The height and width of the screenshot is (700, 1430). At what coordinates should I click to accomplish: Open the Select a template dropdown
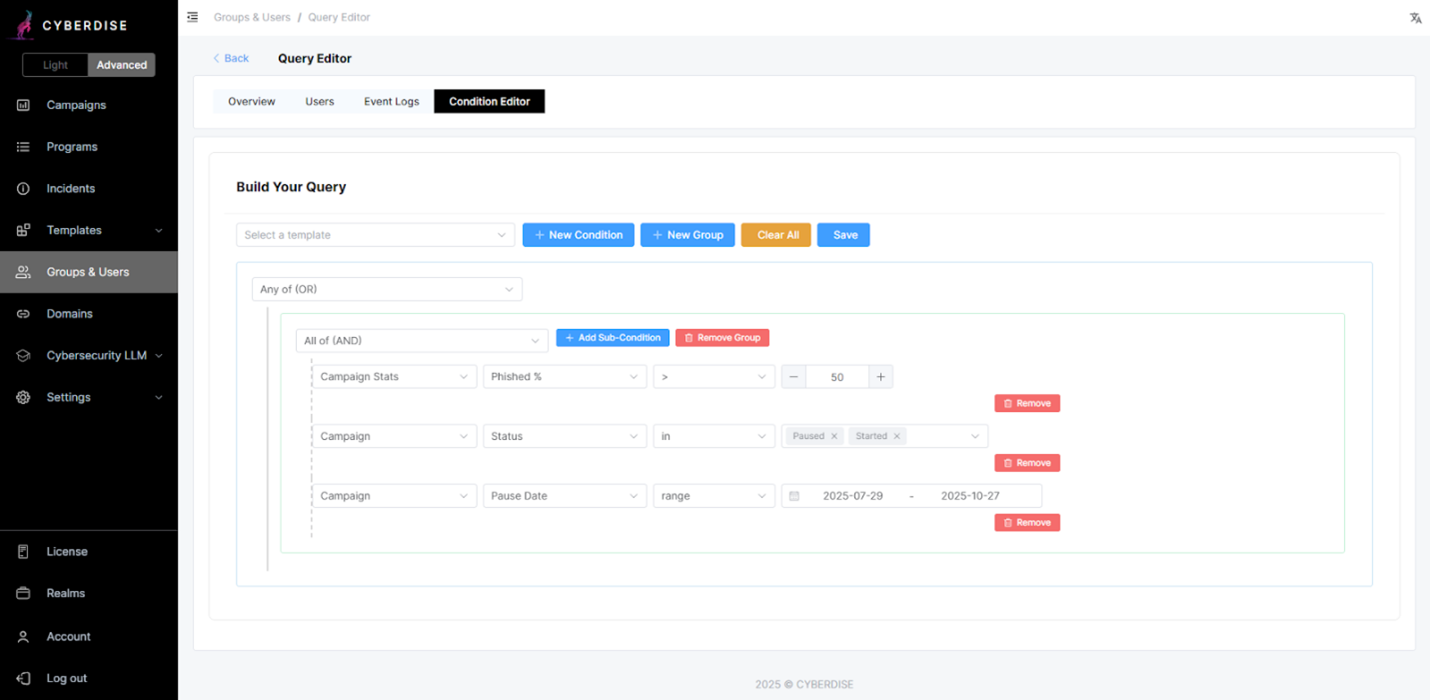[x=375, y=235]
